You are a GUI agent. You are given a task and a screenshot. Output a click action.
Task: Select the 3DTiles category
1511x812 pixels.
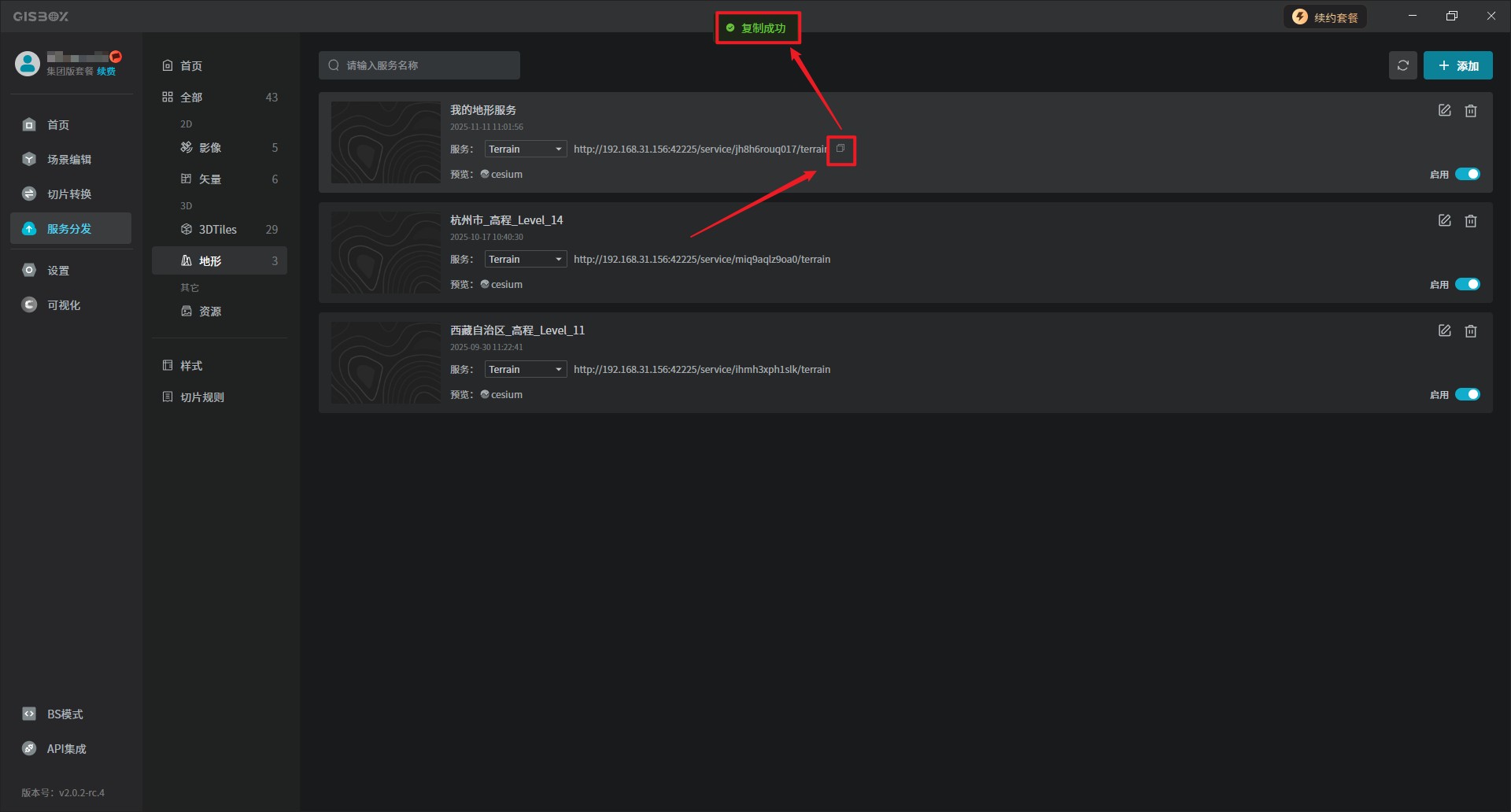[x=218, y=230]
